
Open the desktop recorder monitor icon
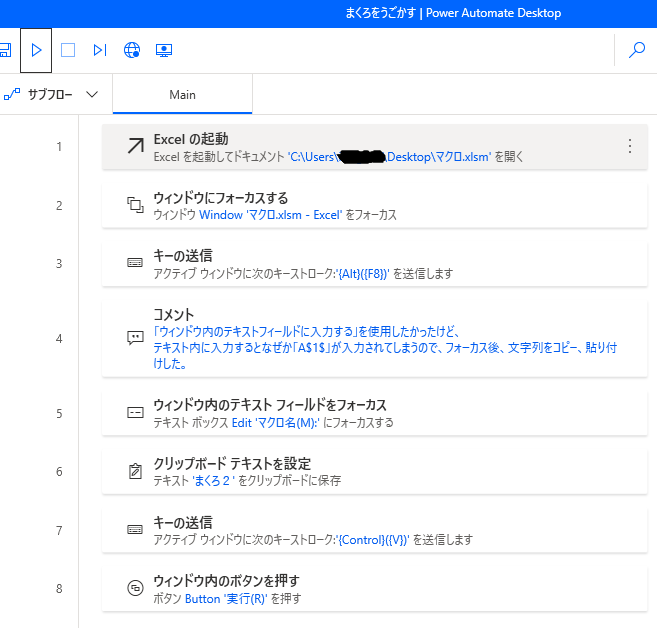164,50
